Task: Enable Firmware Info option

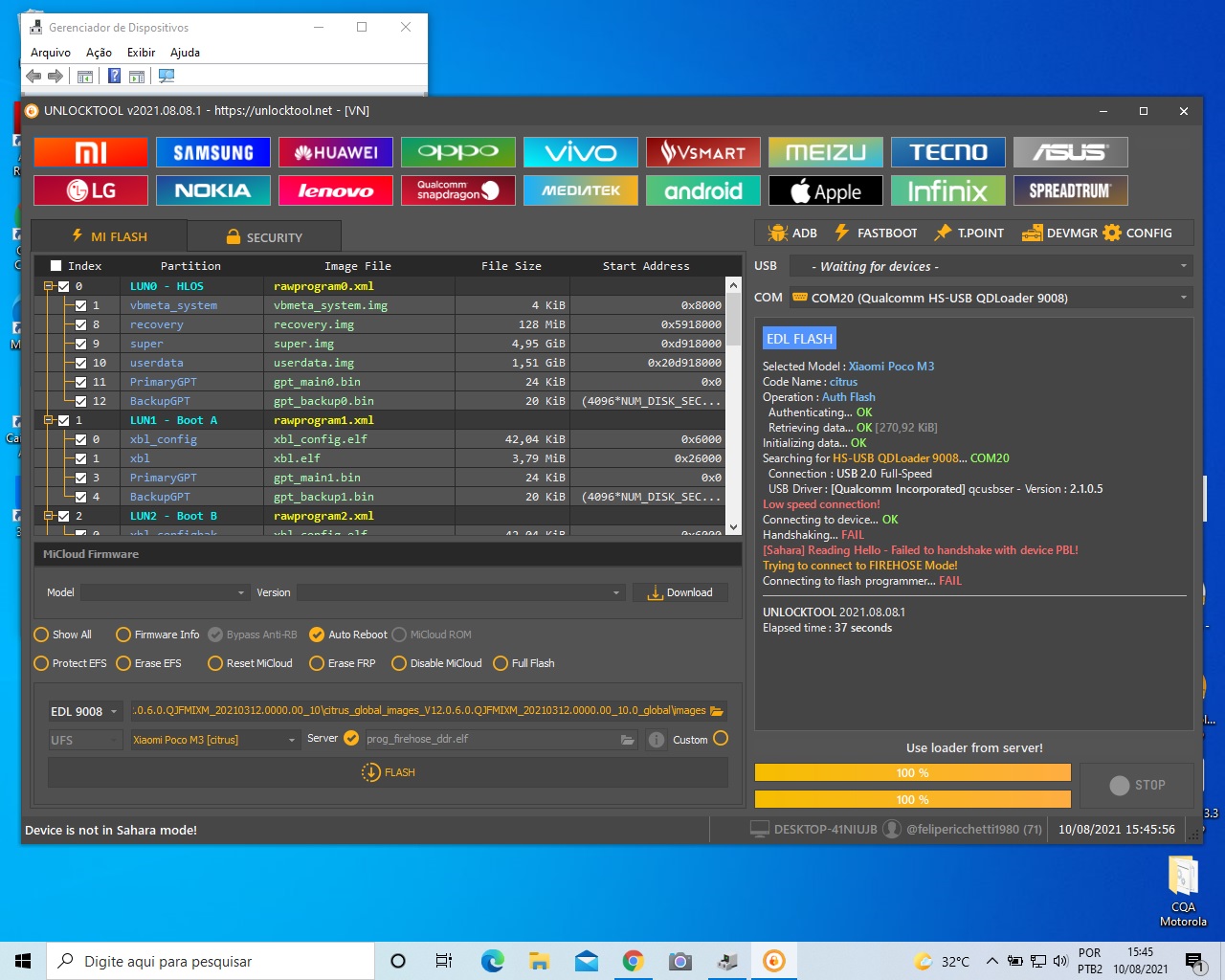Action: pos(158,635)
